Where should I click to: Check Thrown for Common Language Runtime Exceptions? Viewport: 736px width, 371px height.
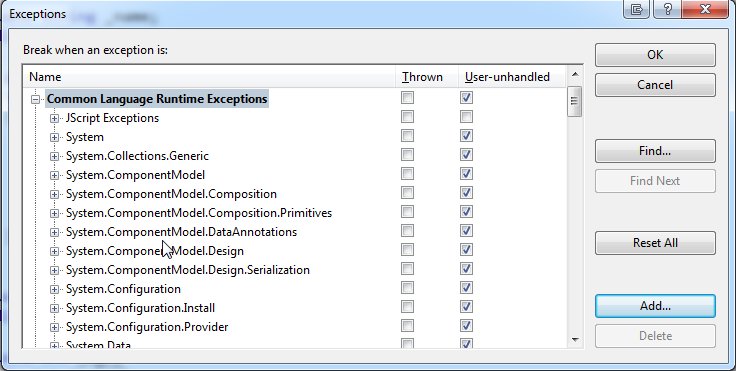tap(407, 98)
